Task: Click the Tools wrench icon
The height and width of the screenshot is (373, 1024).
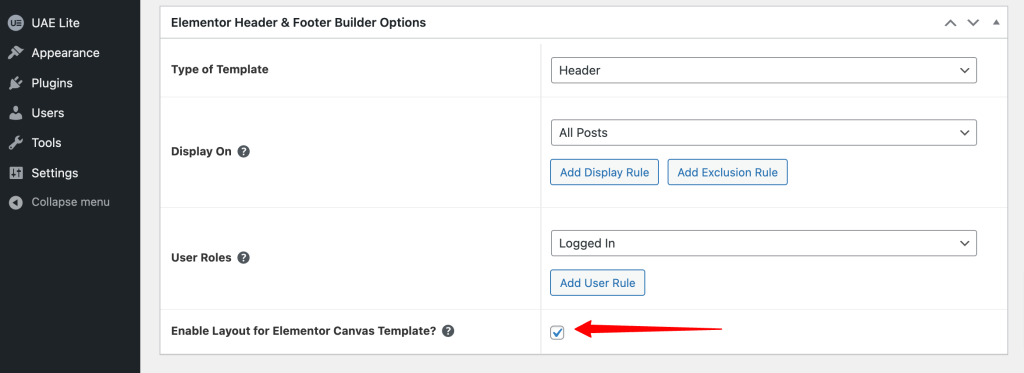Action: [15, 143]
